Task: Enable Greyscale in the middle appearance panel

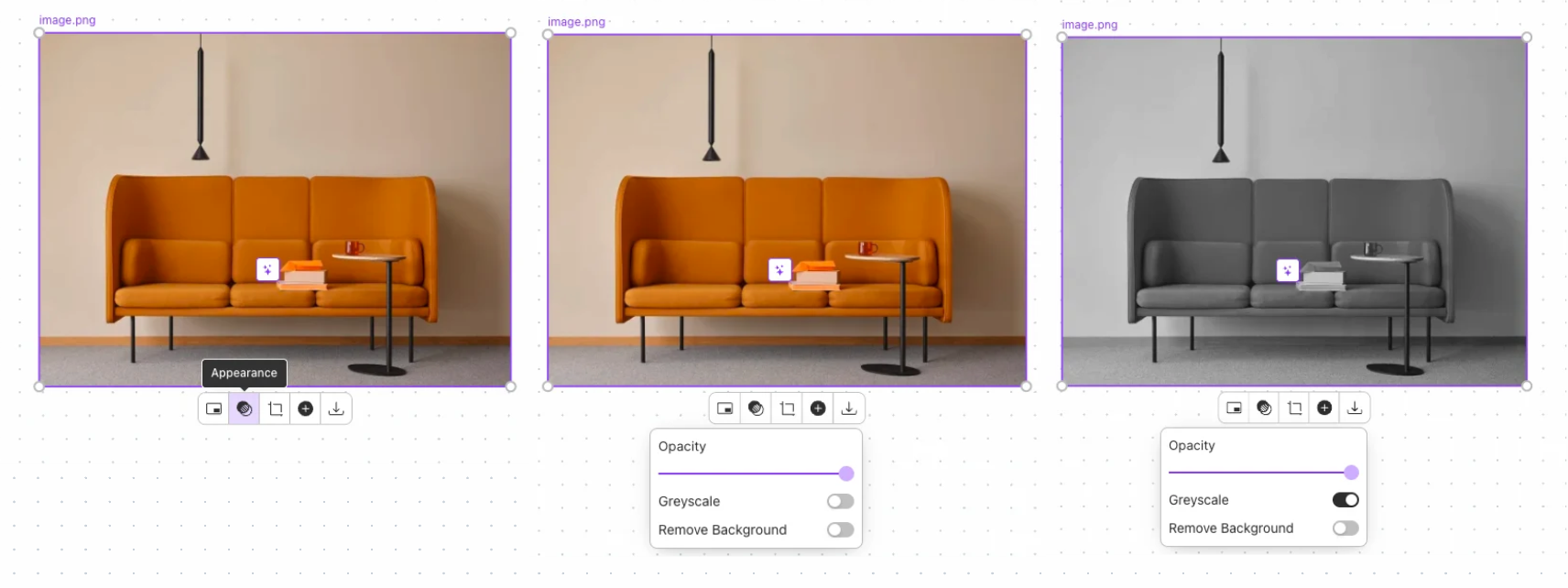Action: coord(840,501)
